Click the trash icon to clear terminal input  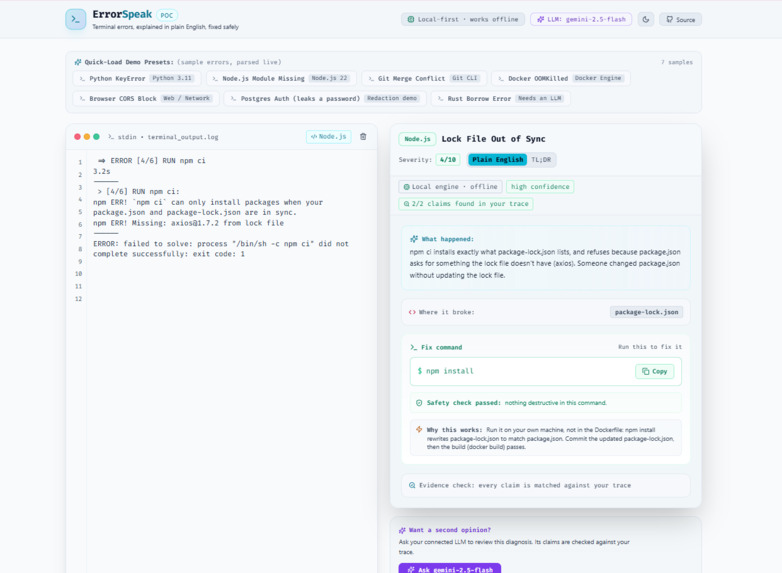pos(363,137)
